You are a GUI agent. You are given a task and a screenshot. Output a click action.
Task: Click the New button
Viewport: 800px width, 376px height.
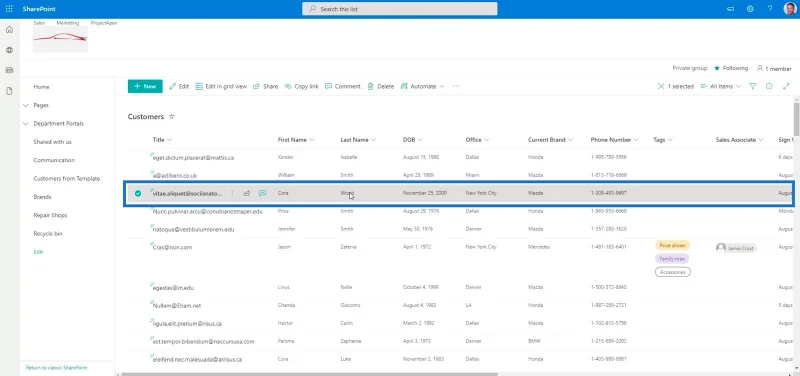[145, 86]
